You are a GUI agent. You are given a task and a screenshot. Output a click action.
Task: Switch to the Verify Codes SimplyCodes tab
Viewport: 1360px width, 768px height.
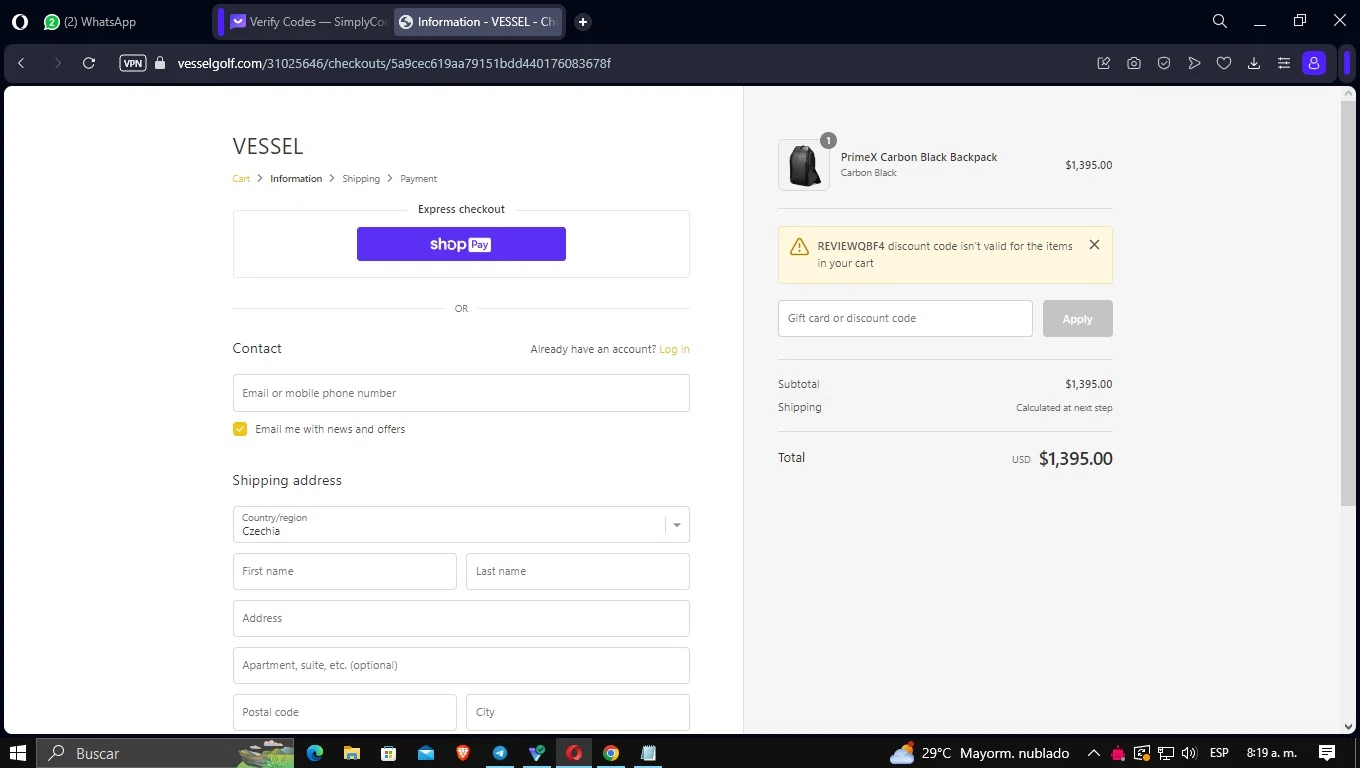click(308, 22)
